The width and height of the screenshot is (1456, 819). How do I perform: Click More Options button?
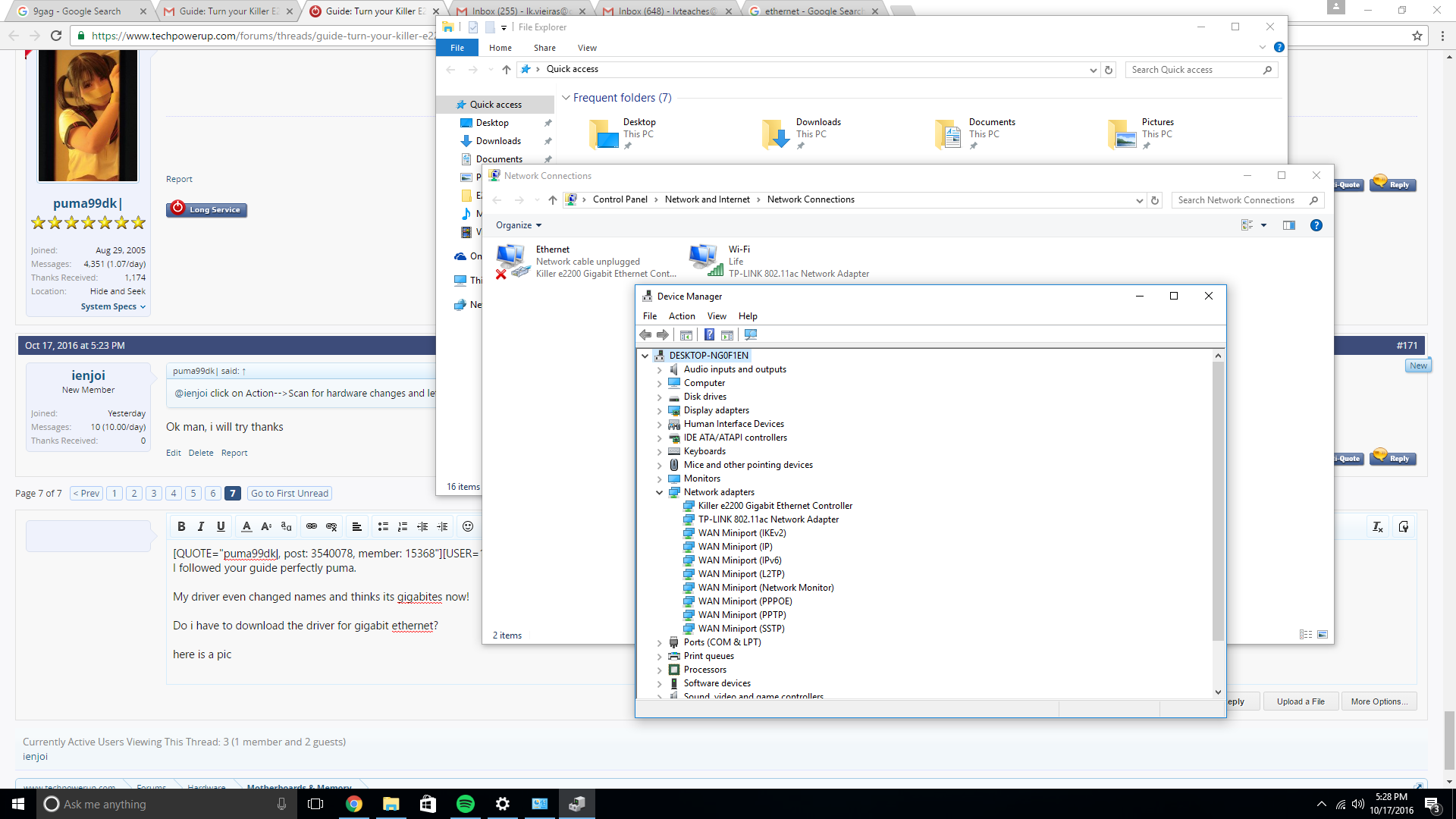(x=1379, y=701)
